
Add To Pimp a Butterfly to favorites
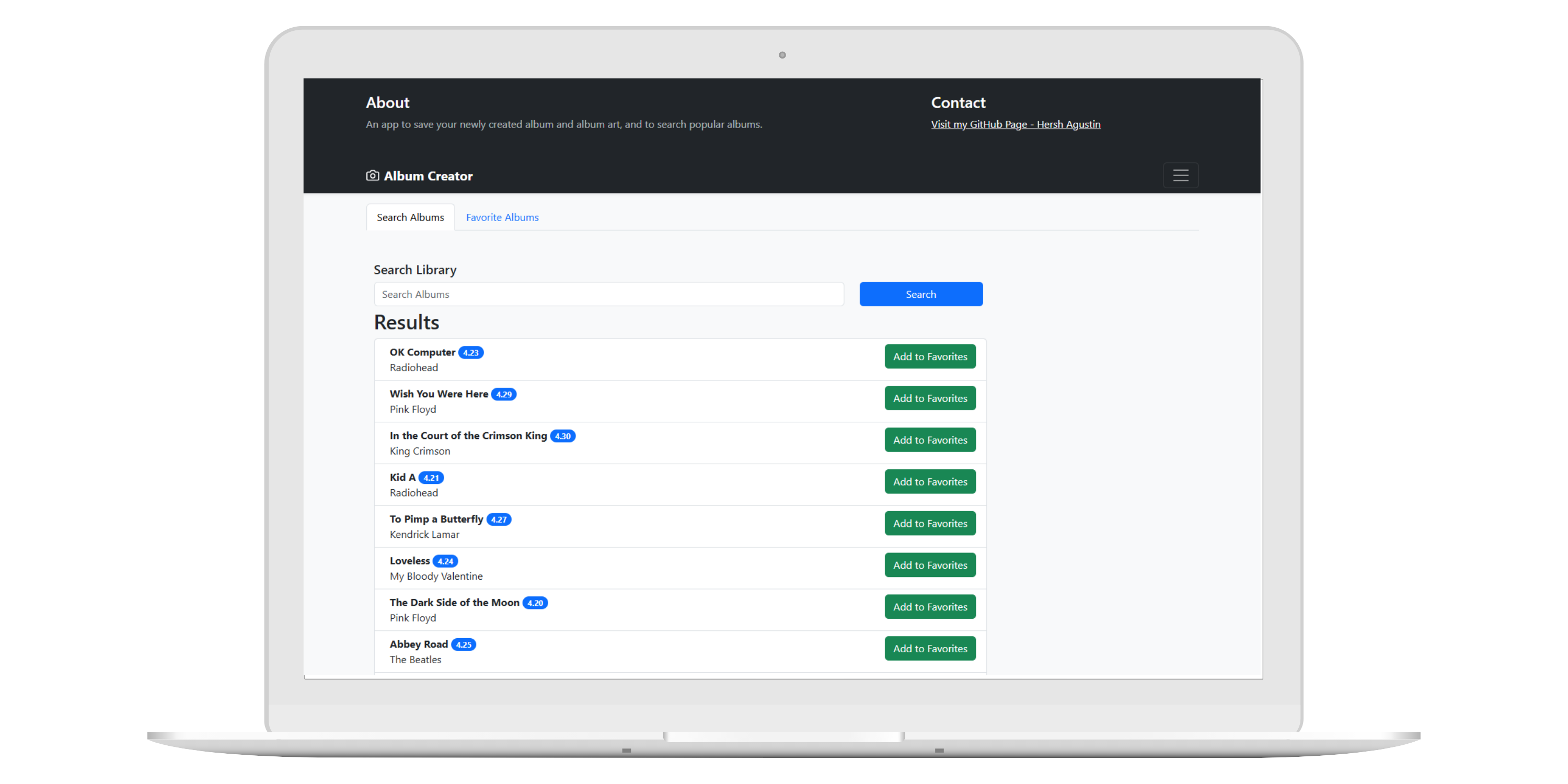[929, 524]
